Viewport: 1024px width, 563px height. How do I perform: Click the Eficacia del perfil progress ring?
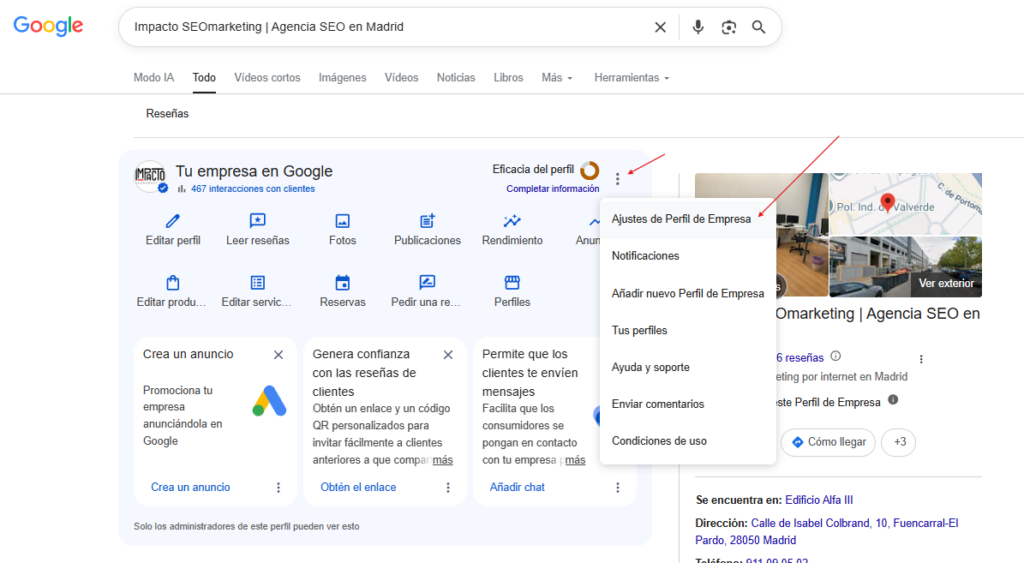pos(589,170)
